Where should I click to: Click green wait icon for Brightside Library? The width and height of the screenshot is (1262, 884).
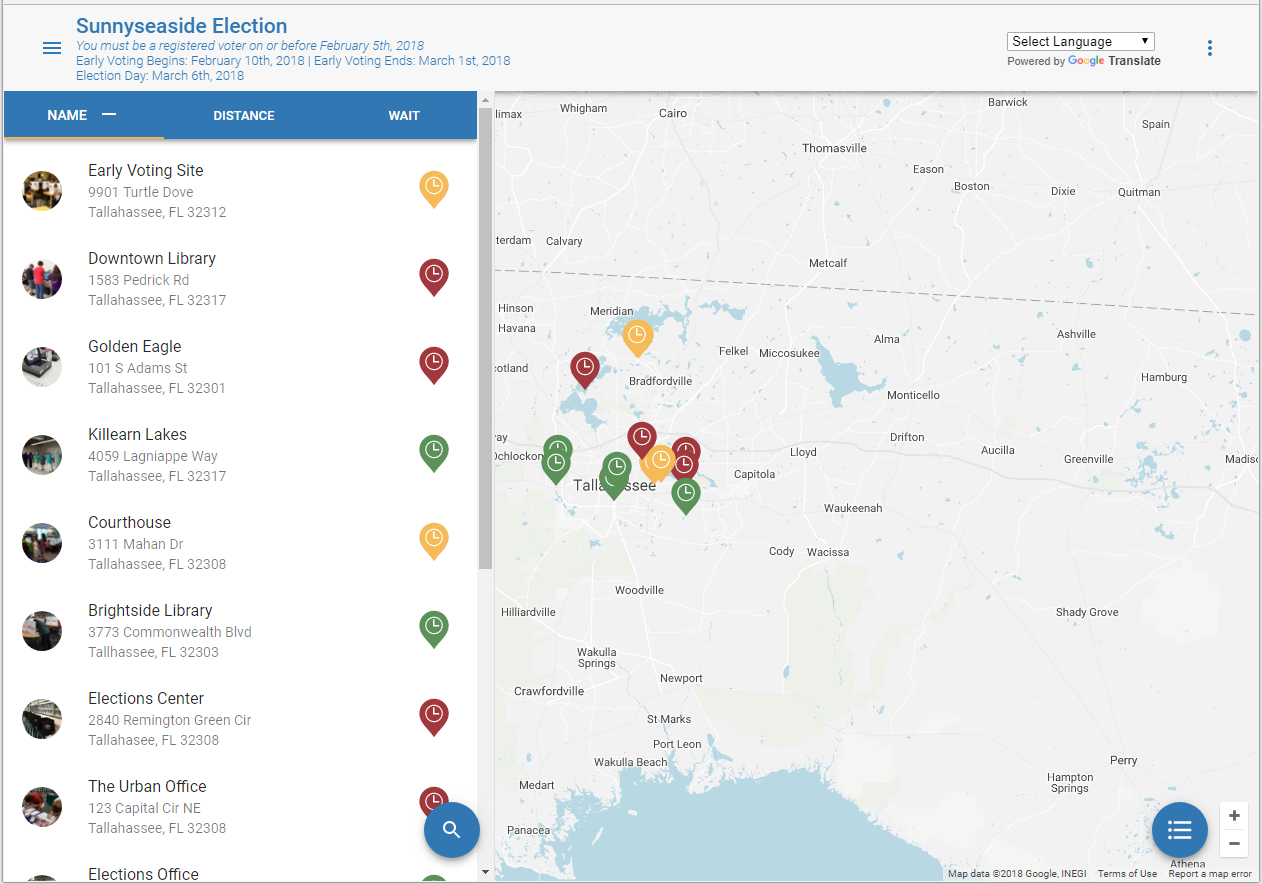(x=434, y=628)
